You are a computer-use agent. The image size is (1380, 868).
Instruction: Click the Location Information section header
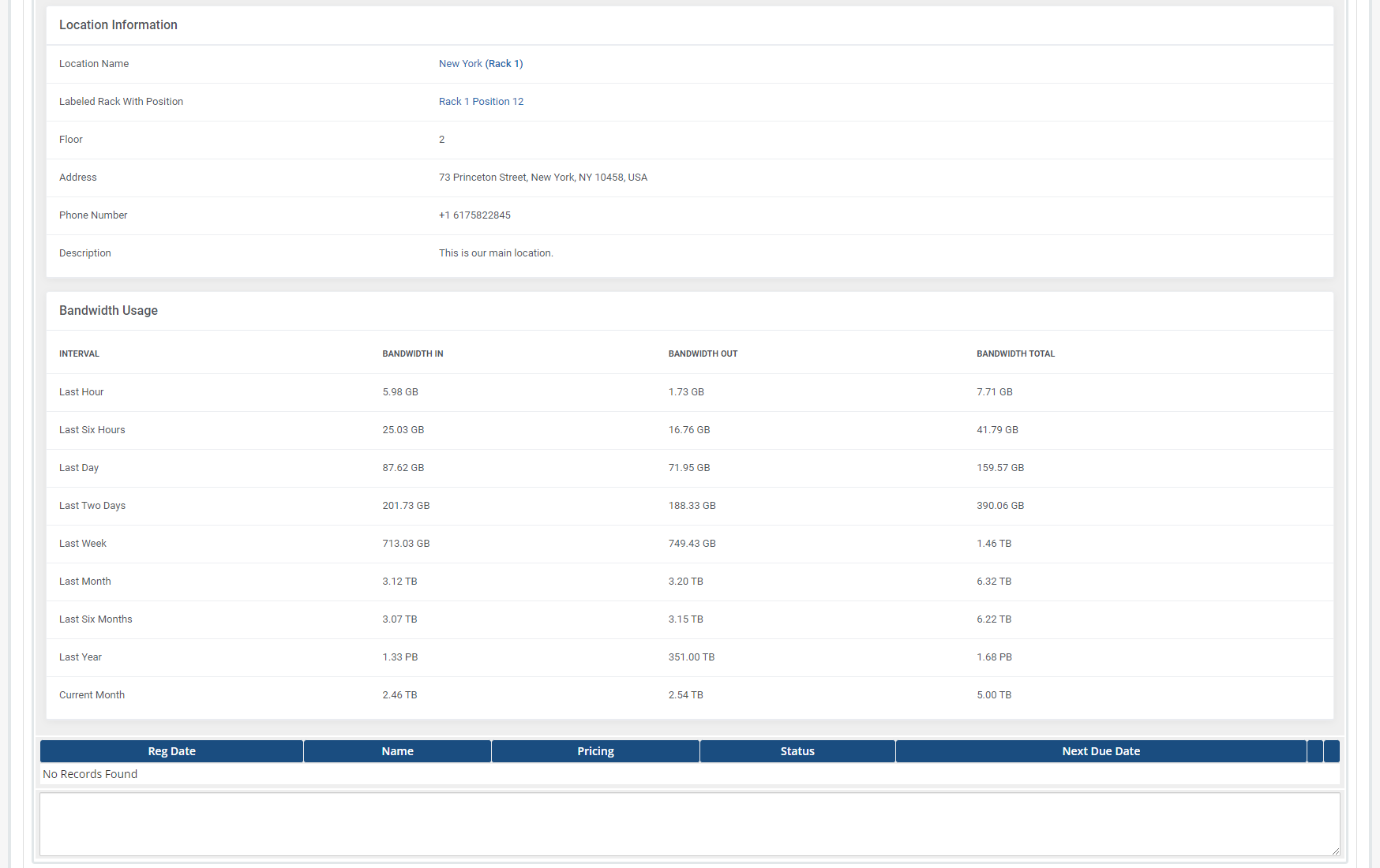pos(118,24)
